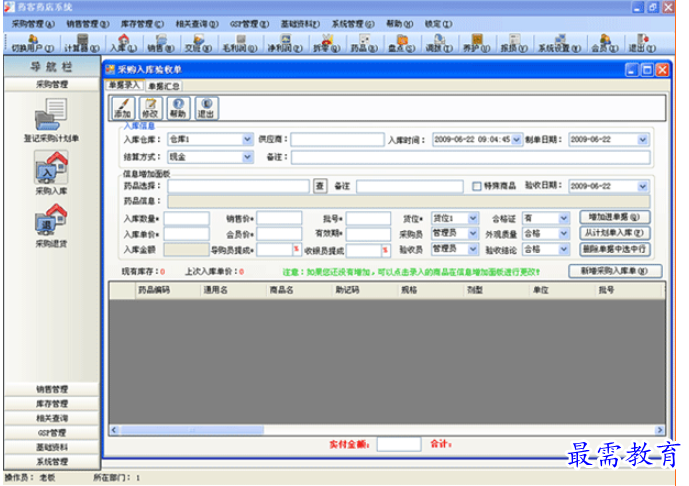Open the 制单日期 date dropdown
Screen dimensions: 689x486
click(x=643, y=140)
